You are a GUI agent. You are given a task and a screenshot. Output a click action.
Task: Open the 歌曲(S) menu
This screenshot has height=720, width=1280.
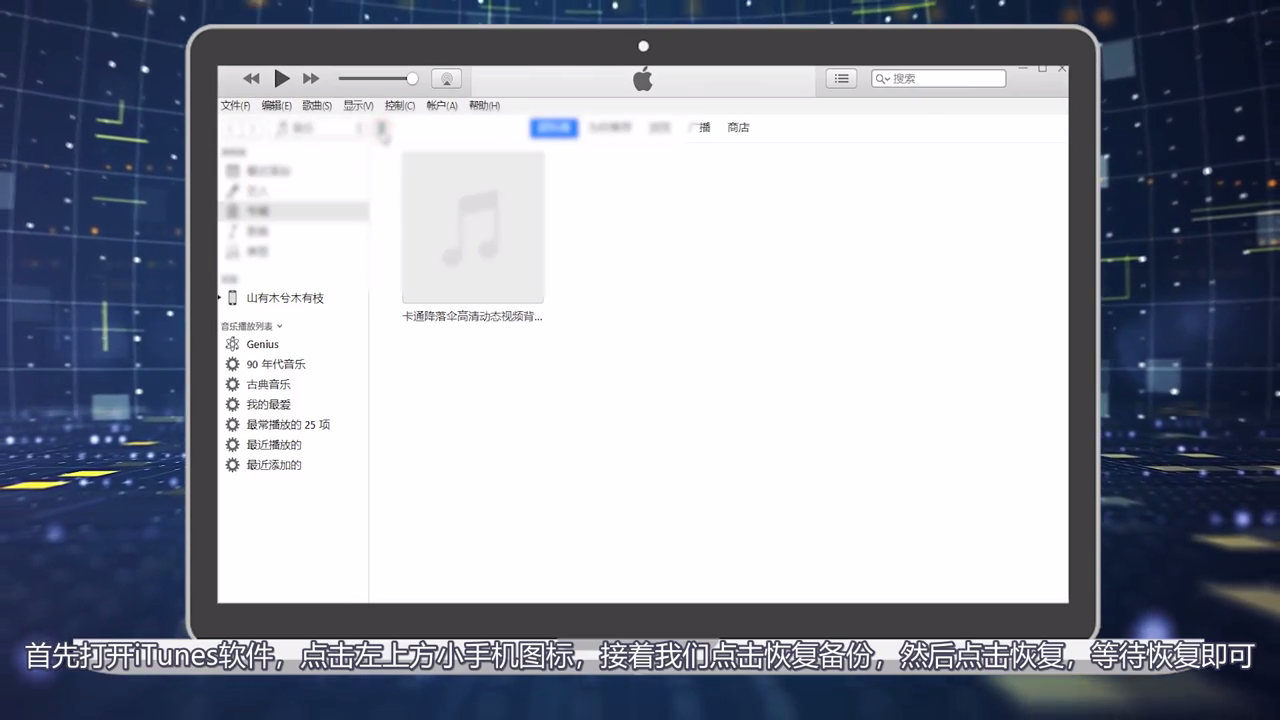317,105
